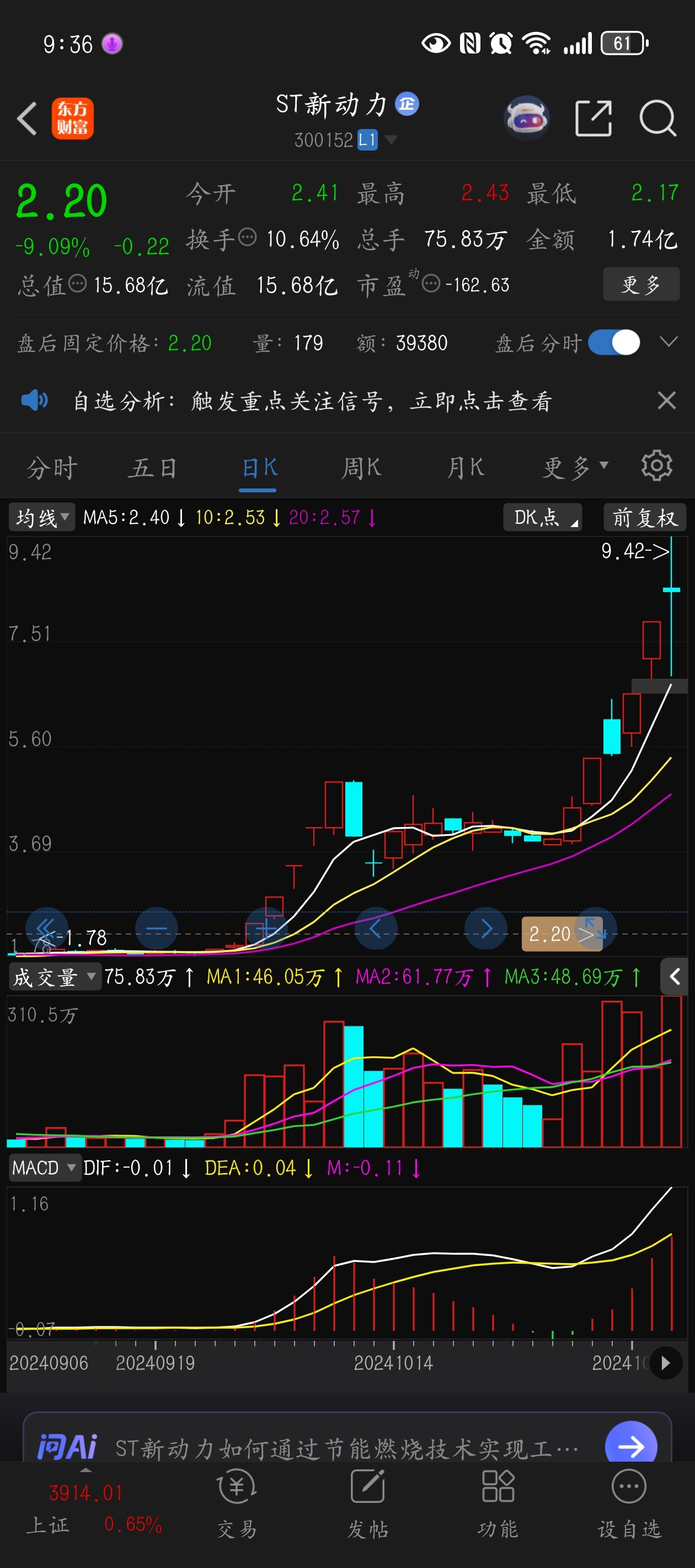
Task: Tap info icon beside 市盈
Action: coord(431,283)
